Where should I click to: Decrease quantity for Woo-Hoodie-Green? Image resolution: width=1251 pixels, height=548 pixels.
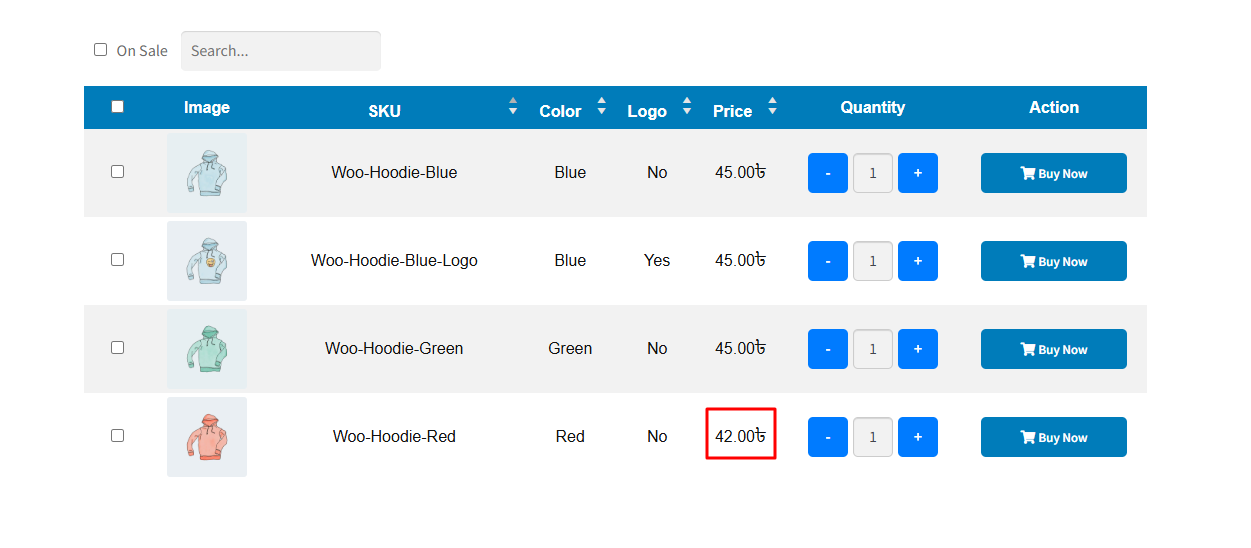tap(827, 349)
